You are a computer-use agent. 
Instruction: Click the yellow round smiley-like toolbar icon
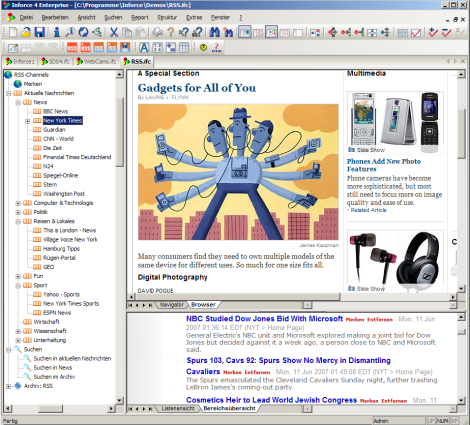click(x=203, y=47)
